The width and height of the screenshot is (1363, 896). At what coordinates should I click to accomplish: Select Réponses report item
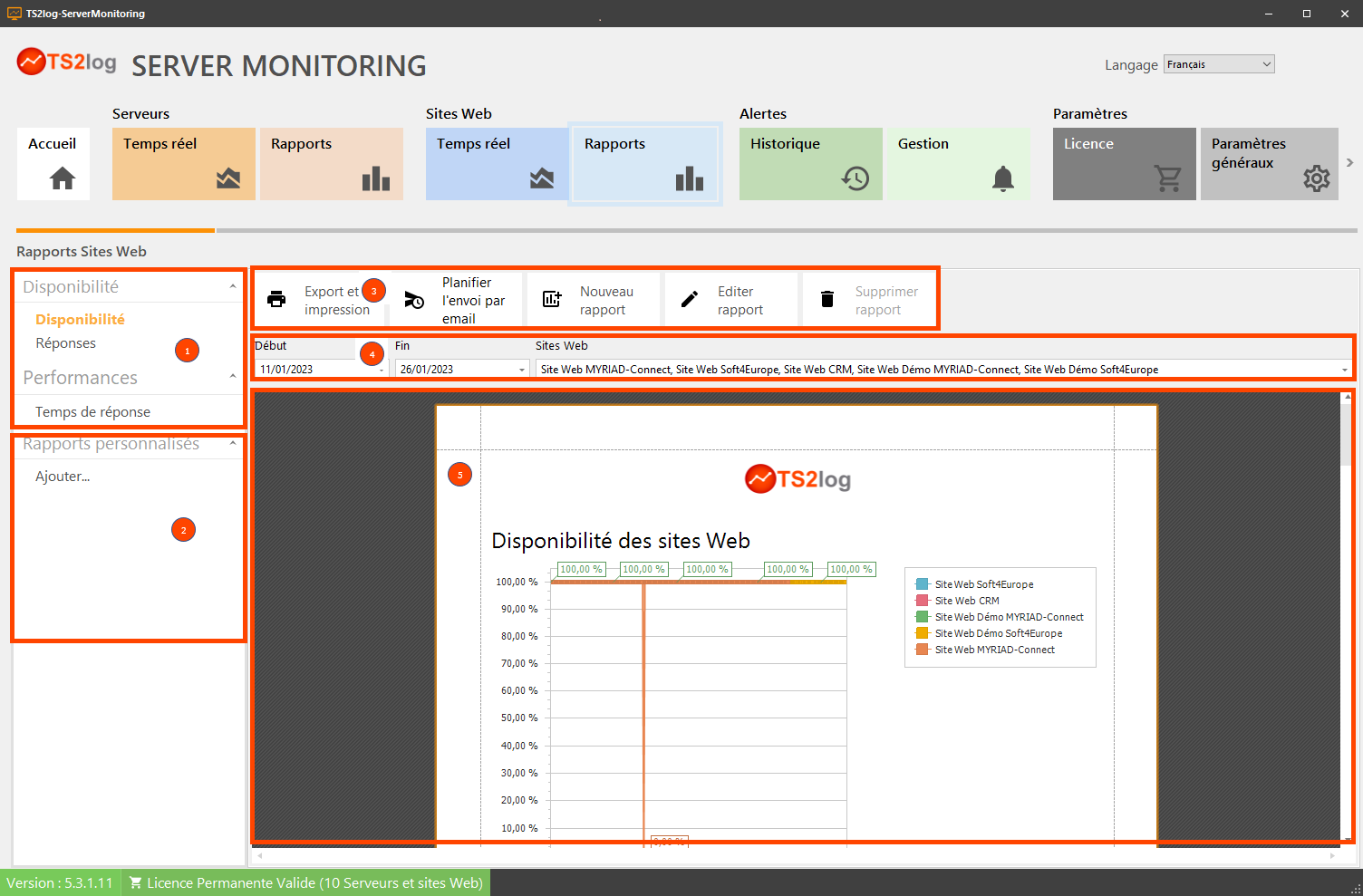[65, 343]
